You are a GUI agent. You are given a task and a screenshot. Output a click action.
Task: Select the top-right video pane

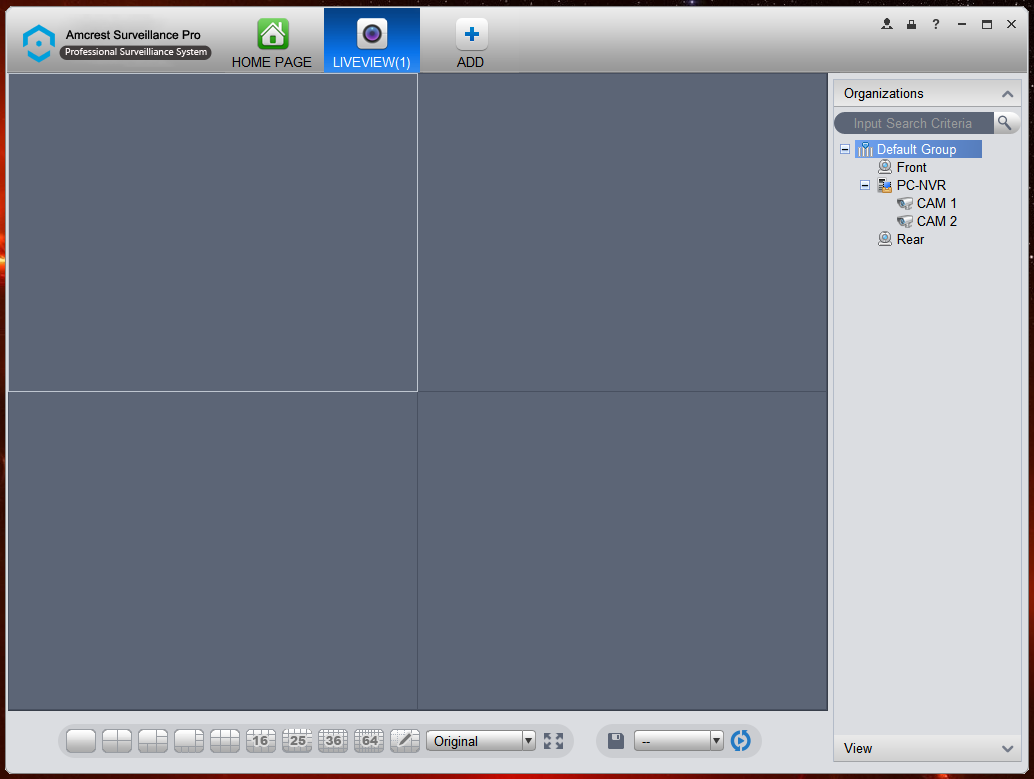click(623, 232)
